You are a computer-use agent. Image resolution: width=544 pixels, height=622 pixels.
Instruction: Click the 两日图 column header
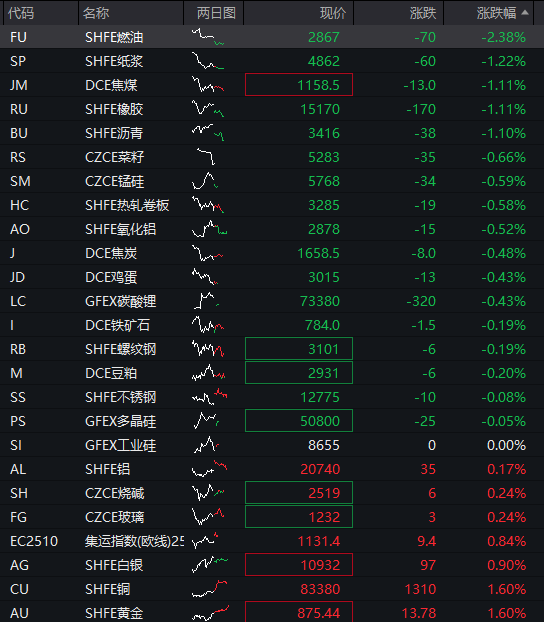click(216, 13)
